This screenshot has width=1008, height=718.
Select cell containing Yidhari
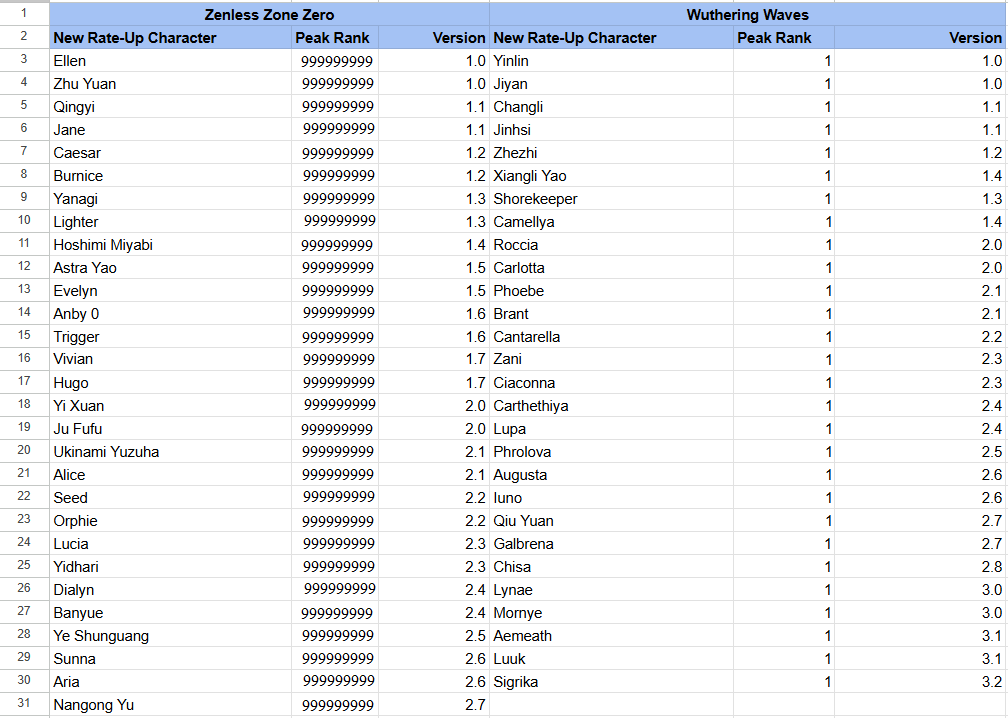(x=170, y=567)
